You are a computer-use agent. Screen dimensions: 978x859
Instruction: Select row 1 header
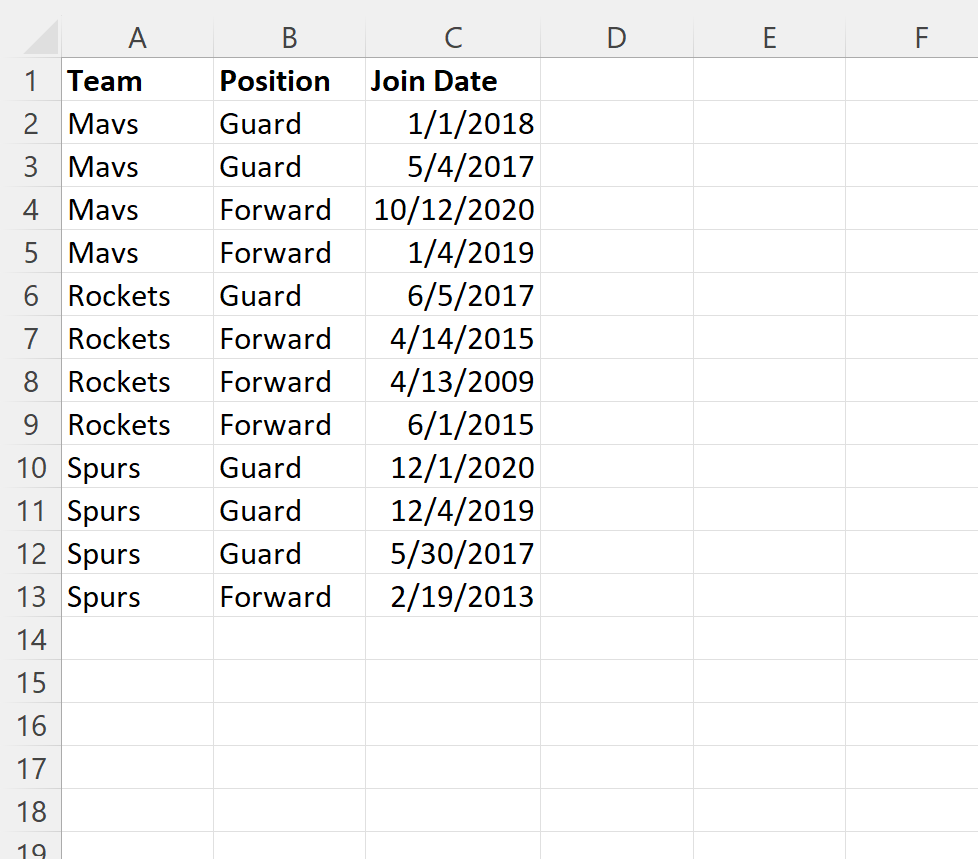point(31,80)
